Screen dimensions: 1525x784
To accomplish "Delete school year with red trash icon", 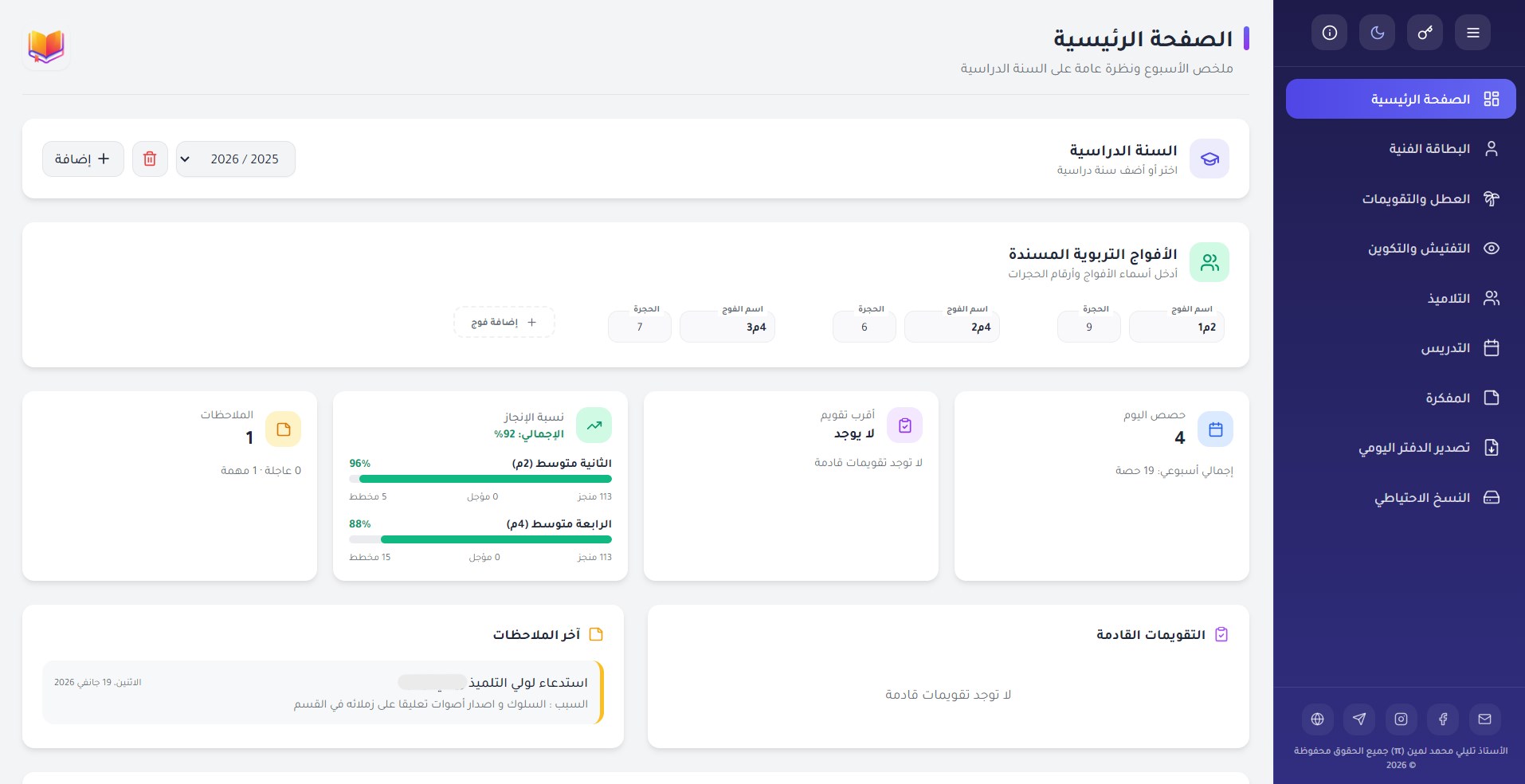I will click(x=150, y=159).
